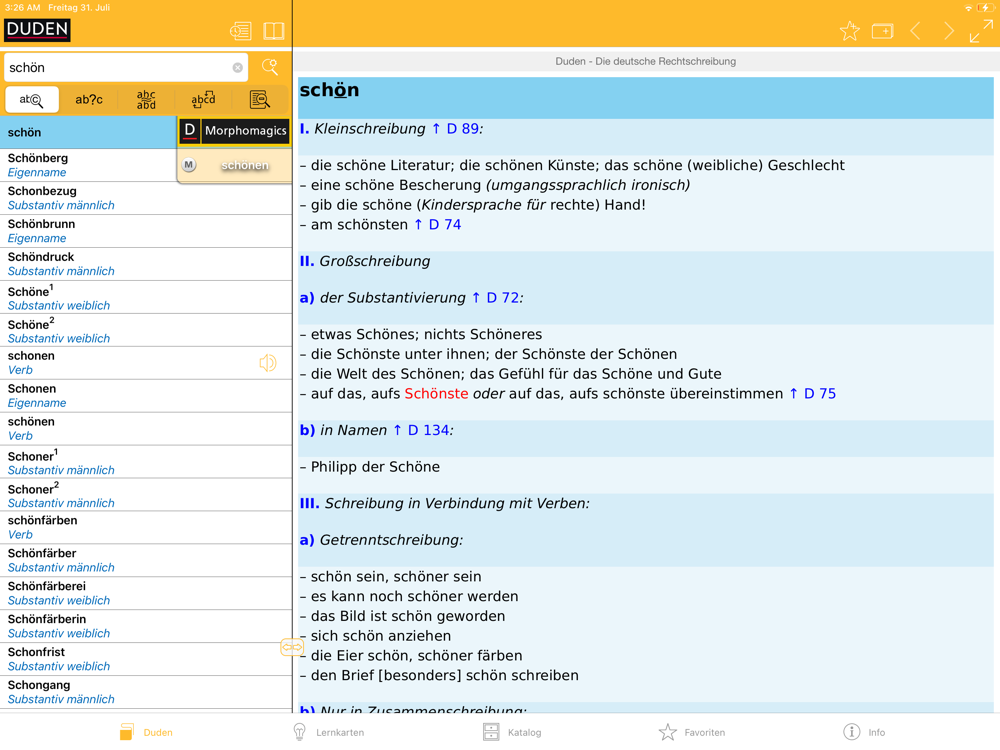This screenshot has width=1000, height=750.
Task: Open the verb entry schönen in list
Action: pyautogui.click(x=146, y=429)
